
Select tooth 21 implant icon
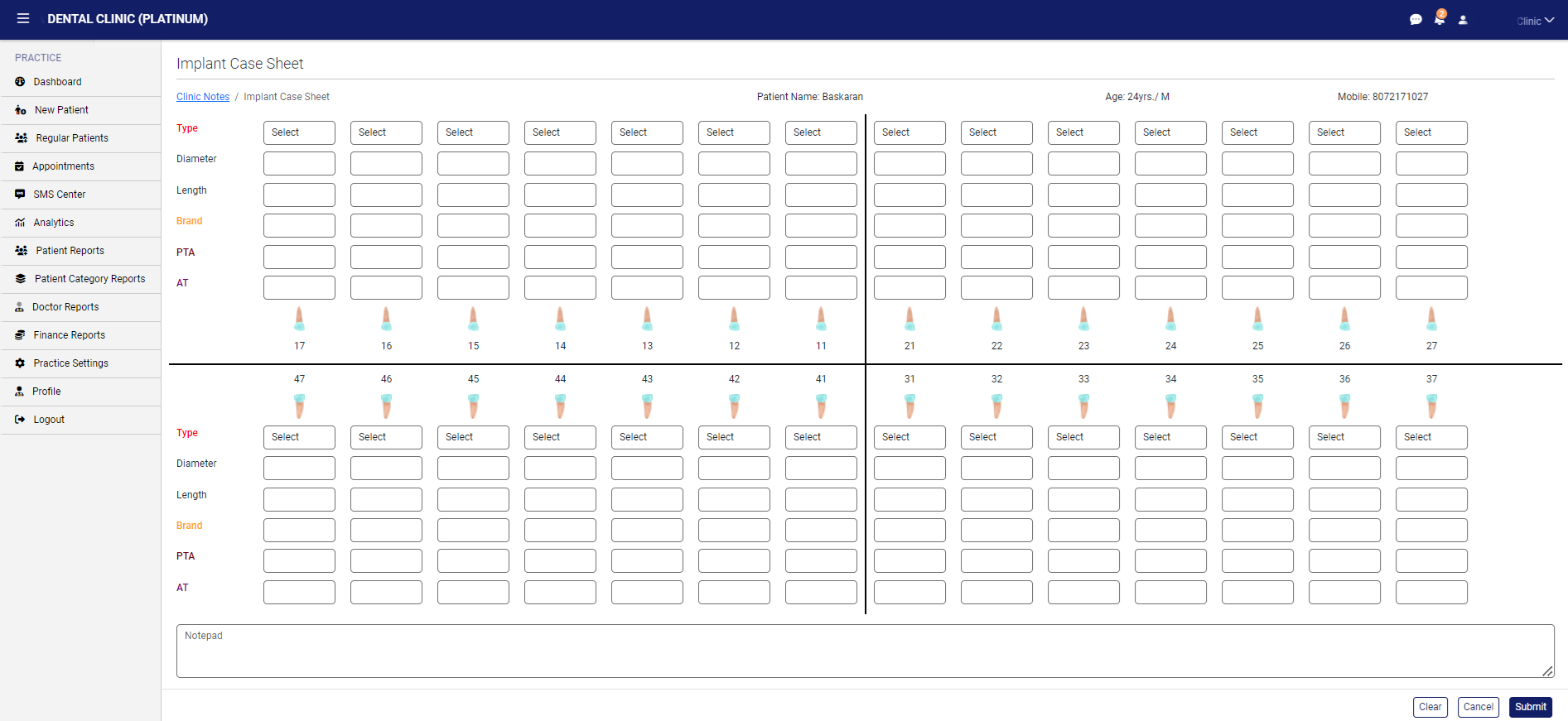pos(909,319)
